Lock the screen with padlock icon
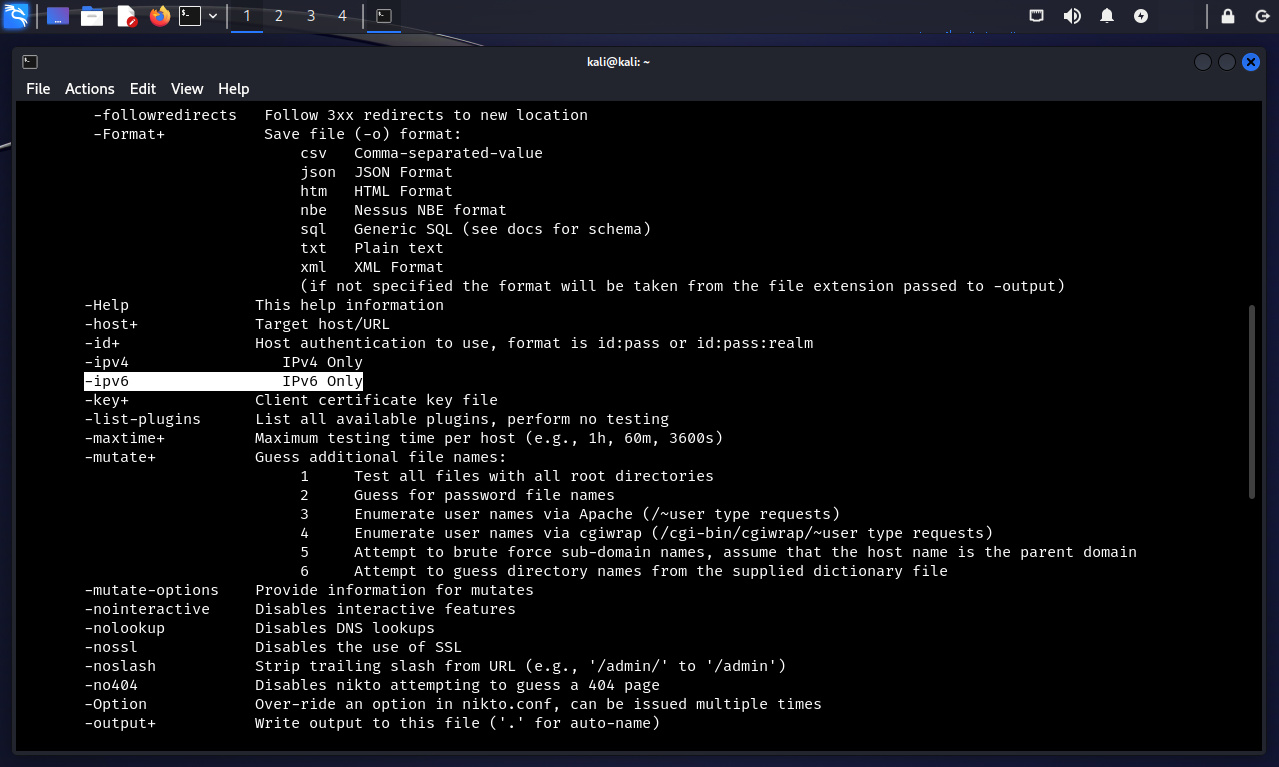Screen dimensions: 1279x767 1228,16
